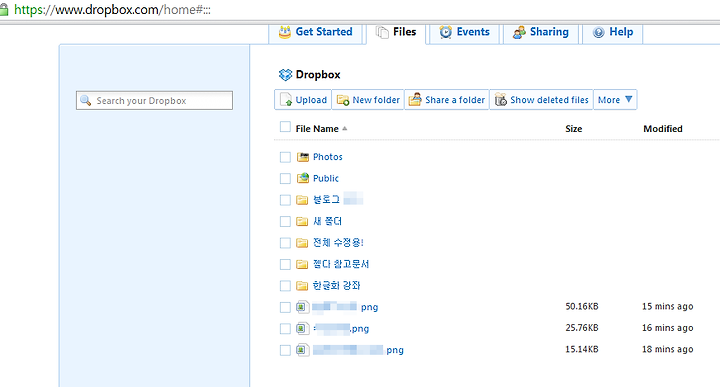Click the 젤다 참고문서 folder icon
Image resolution: width=720 pixels, height=387 pixels.
[302, 264]
